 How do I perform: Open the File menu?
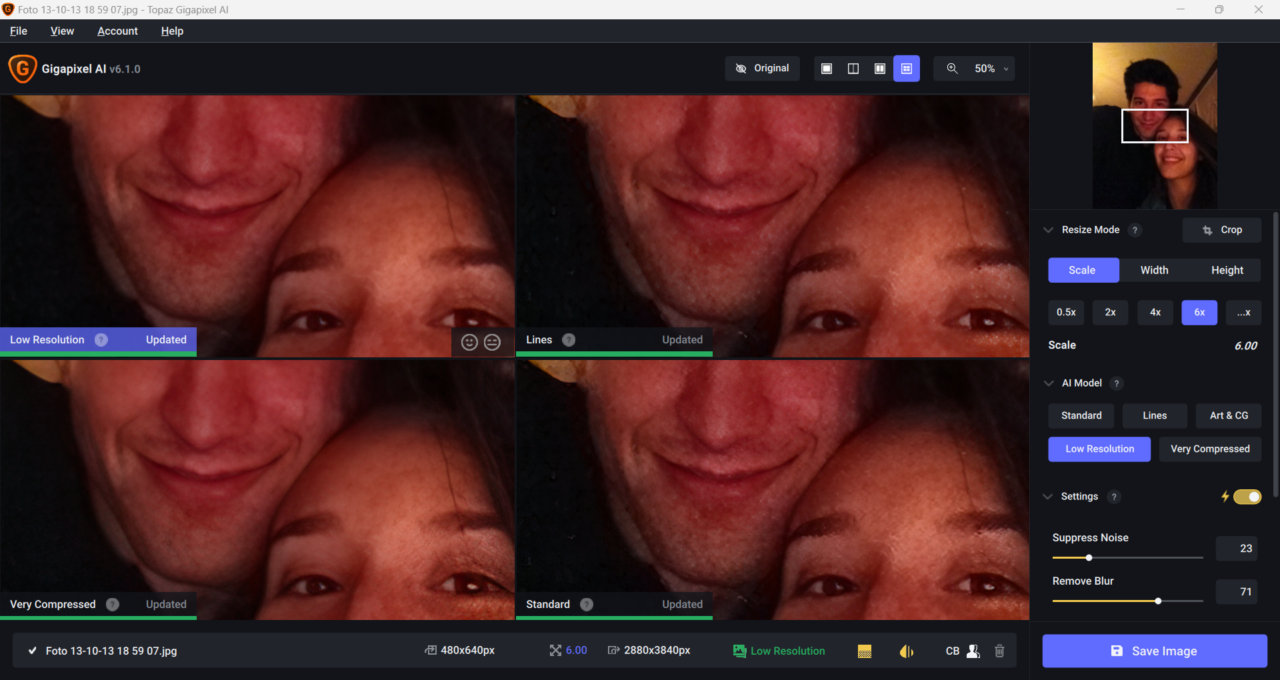18,31
